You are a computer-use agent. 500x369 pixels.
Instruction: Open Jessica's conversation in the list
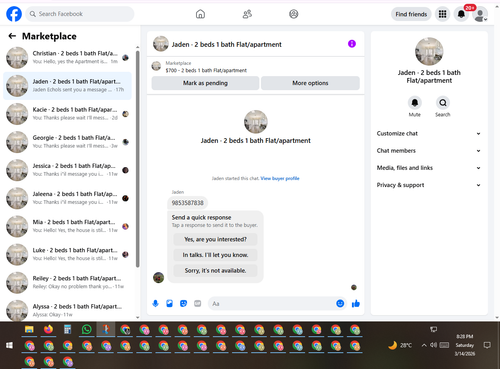tap(67, 170)
